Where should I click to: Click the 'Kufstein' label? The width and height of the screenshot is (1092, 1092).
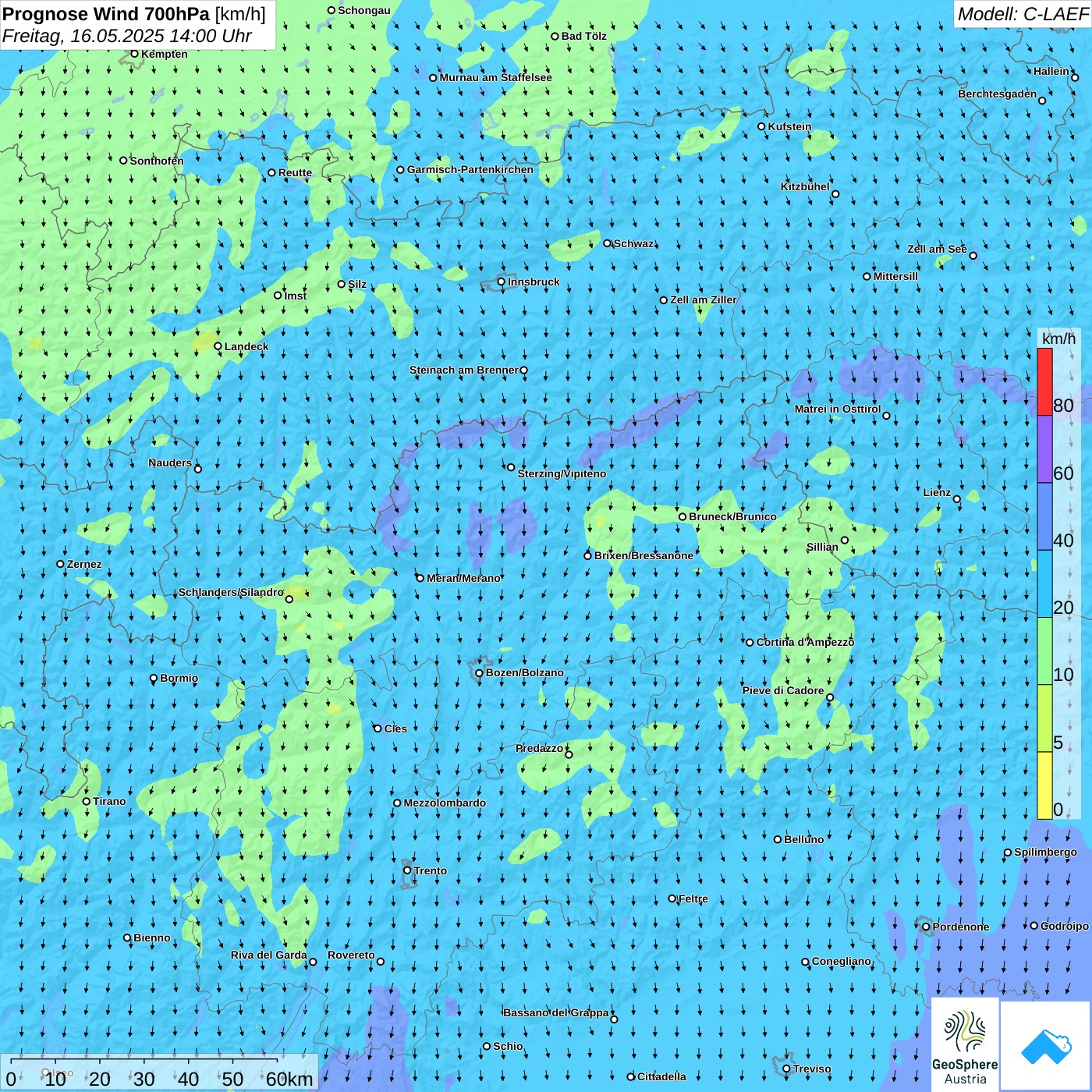[789, 126]
